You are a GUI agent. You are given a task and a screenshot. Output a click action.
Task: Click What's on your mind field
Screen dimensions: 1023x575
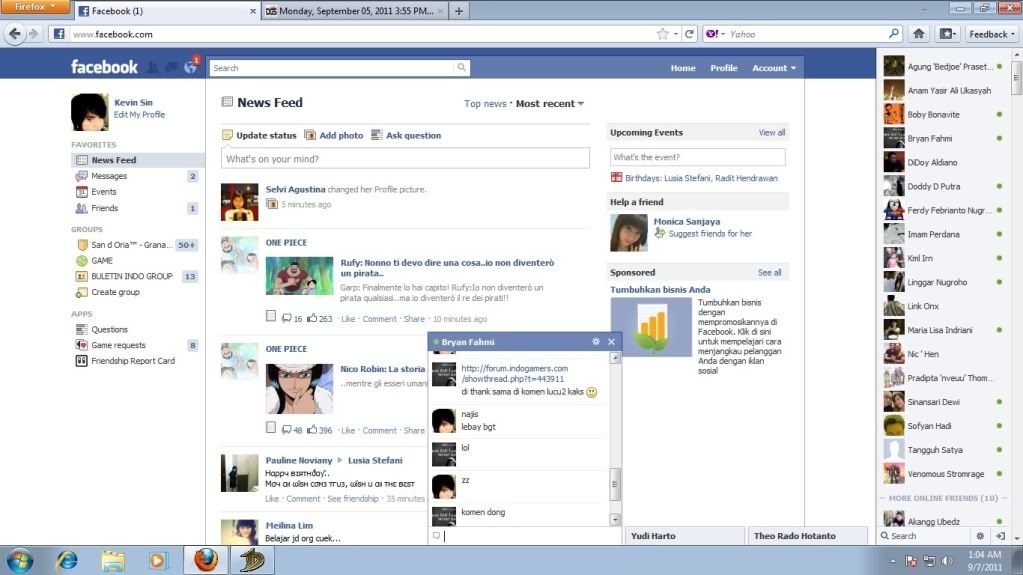405,159
